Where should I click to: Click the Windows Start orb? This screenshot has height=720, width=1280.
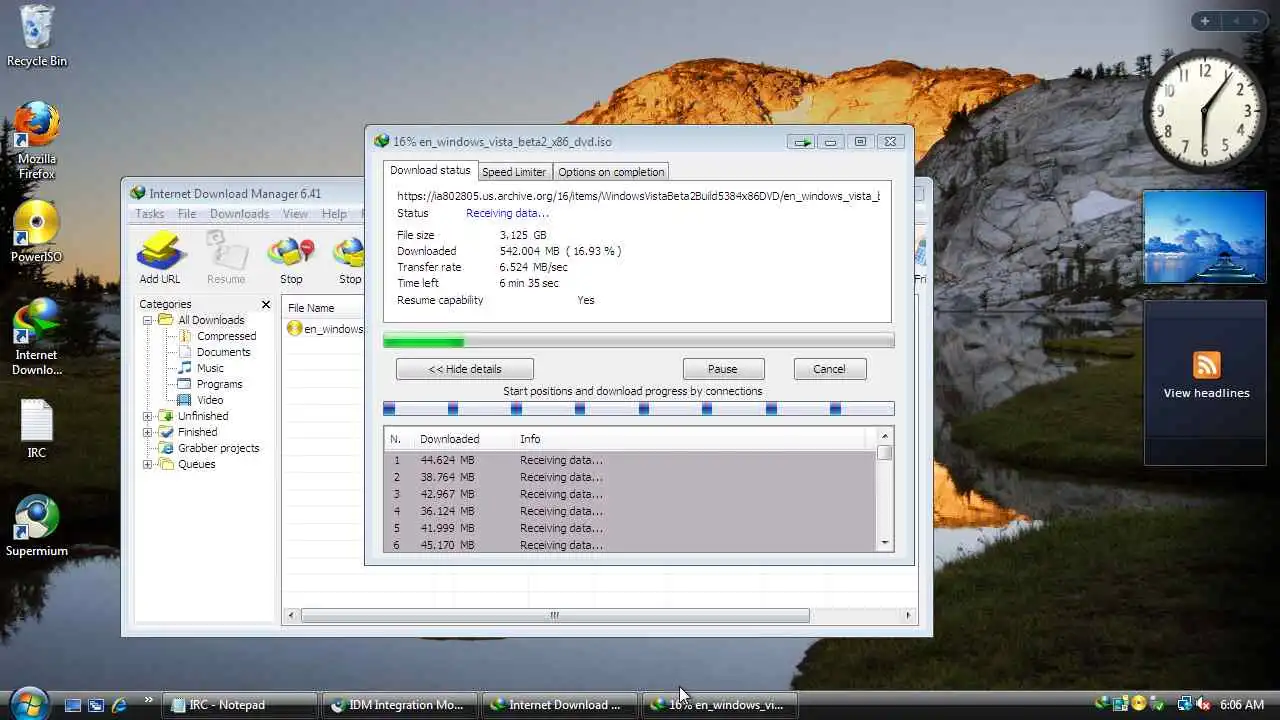tap(28, 703)
